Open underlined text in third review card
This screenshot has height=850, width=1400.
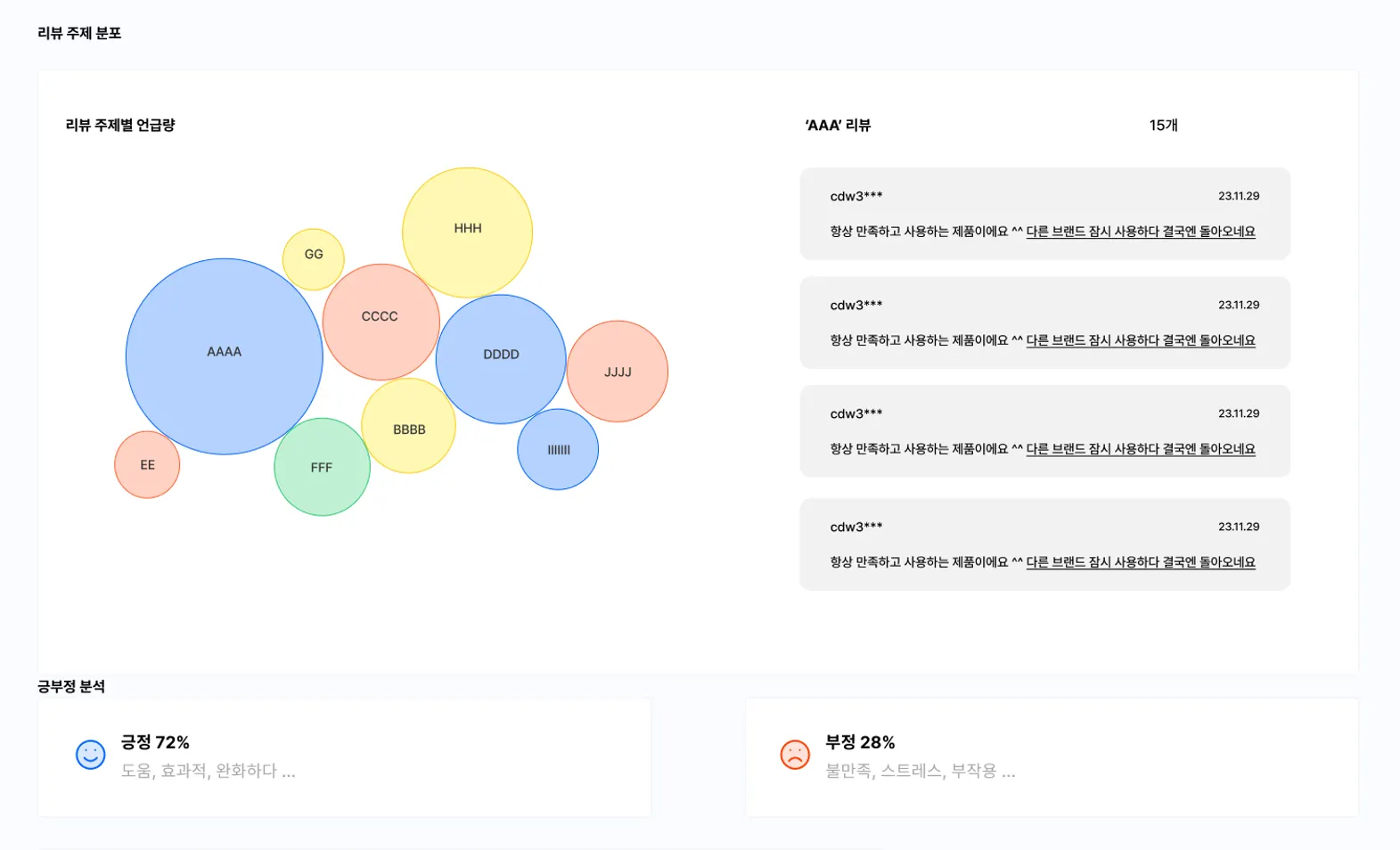tap(1140, 449)
